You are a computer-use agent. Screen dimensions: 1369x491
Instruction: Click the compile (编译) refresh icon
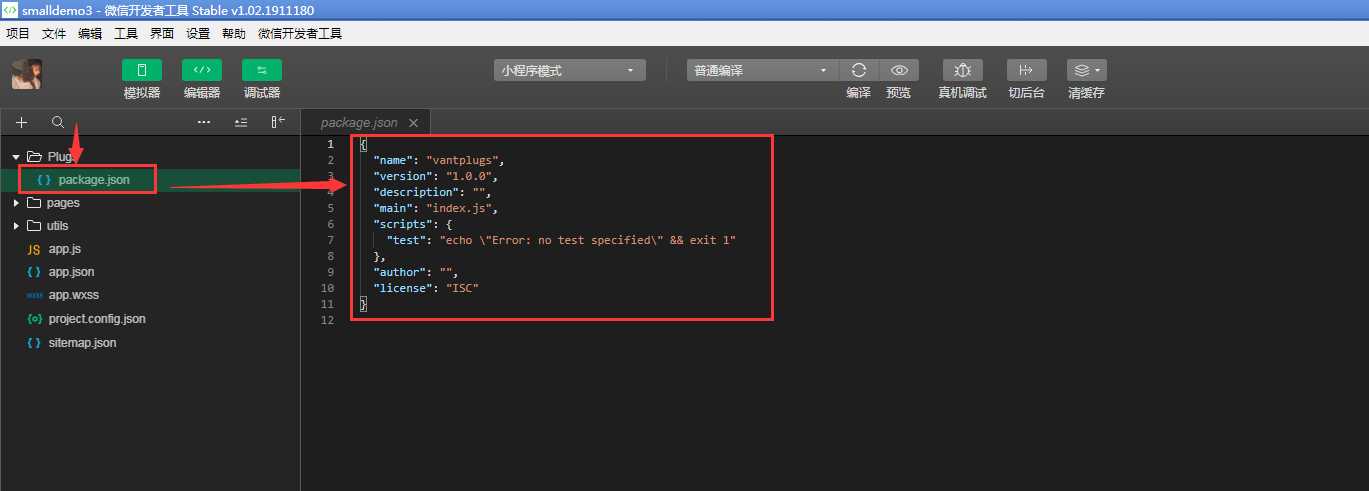click(858, 70)
